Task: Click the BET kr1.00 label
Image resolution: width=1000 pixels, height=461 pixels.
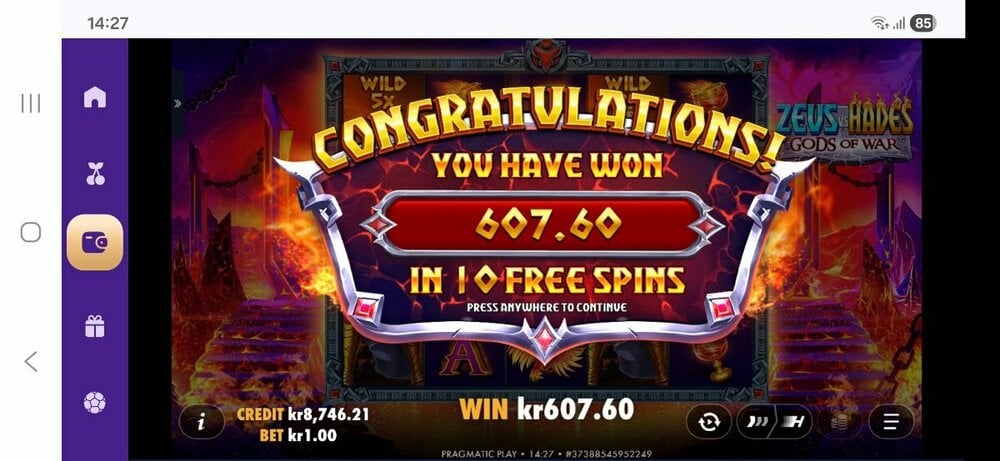Action: [298, 436]
